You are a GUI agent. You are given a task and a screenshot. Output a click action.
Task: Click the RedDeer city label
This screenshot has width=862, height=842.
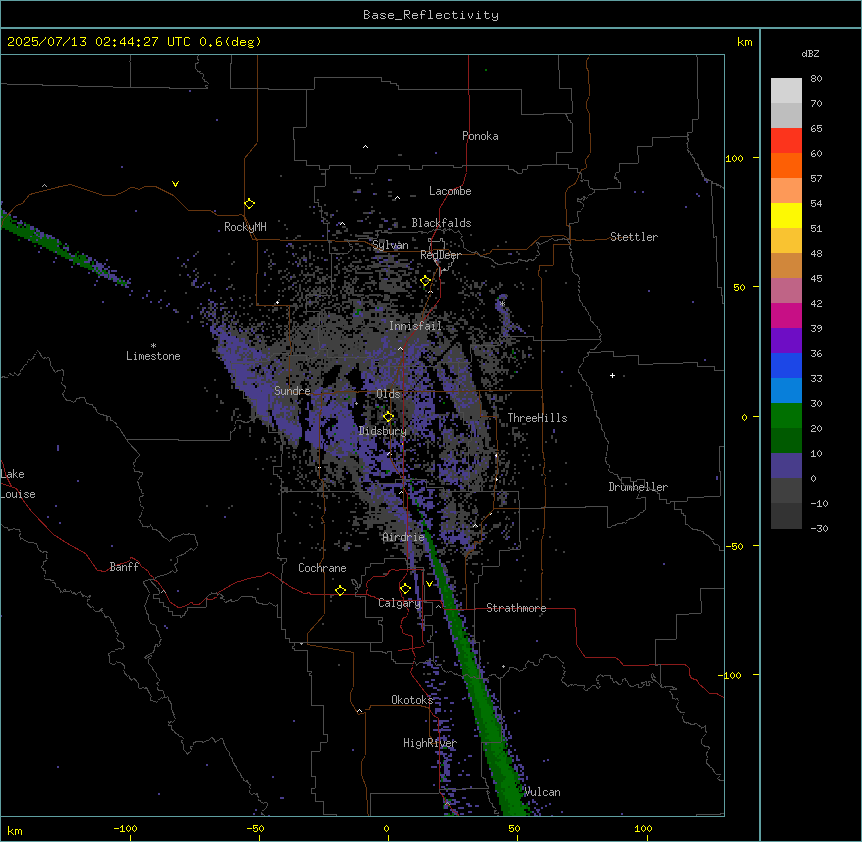(440, 255)
